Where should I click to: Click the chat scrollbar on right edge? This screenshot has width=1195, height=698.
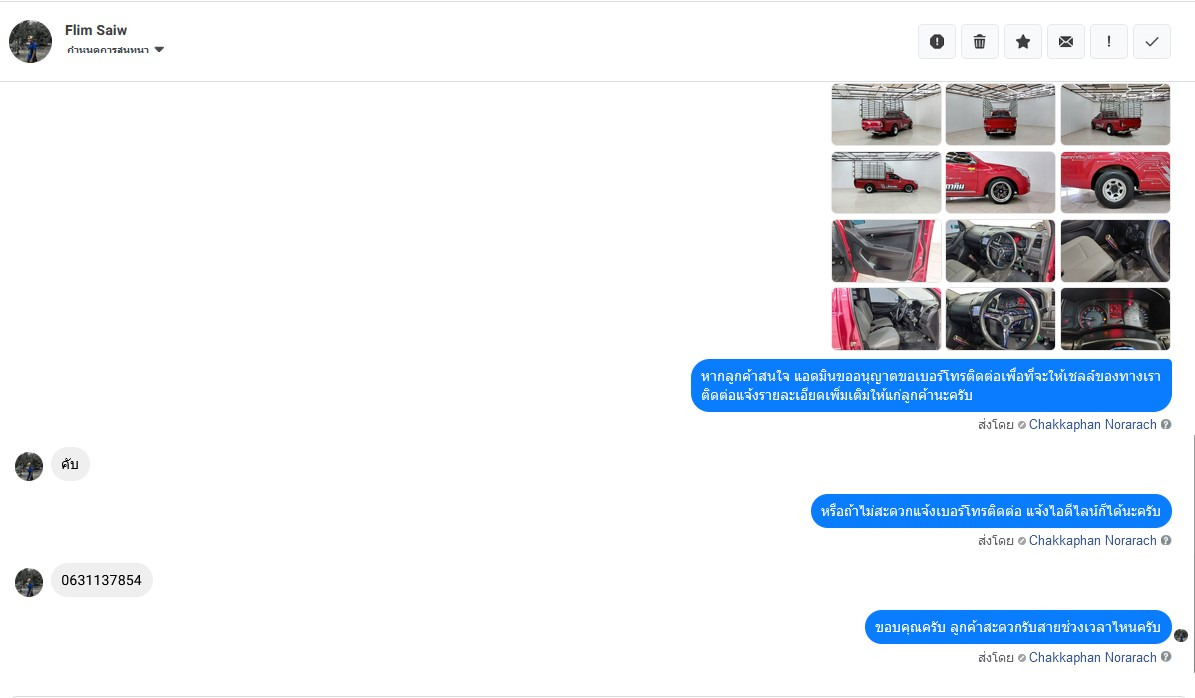point(1193,552)
